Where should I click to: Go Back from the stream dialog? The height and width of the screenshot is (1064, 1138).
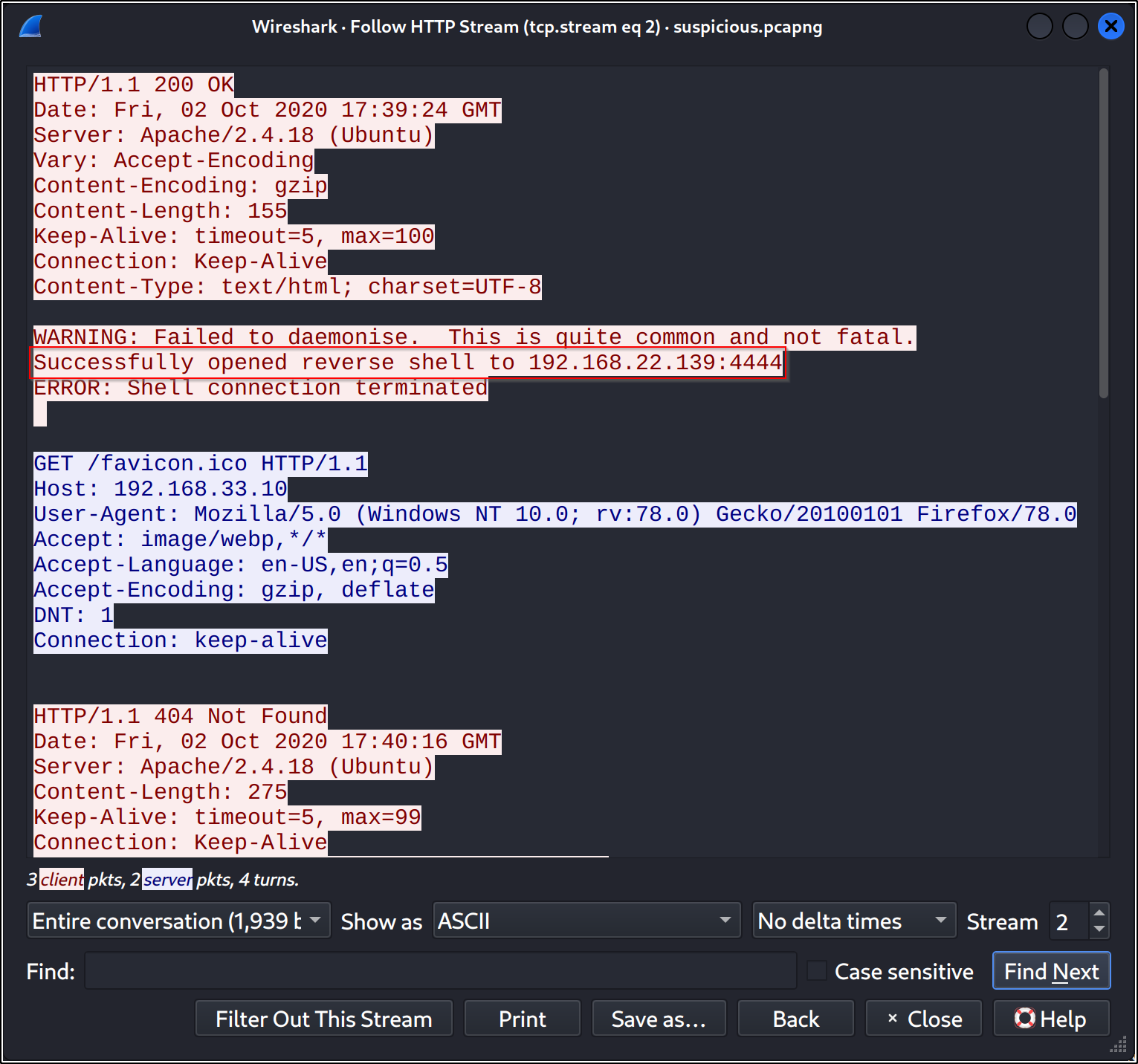coord(795,1019)
